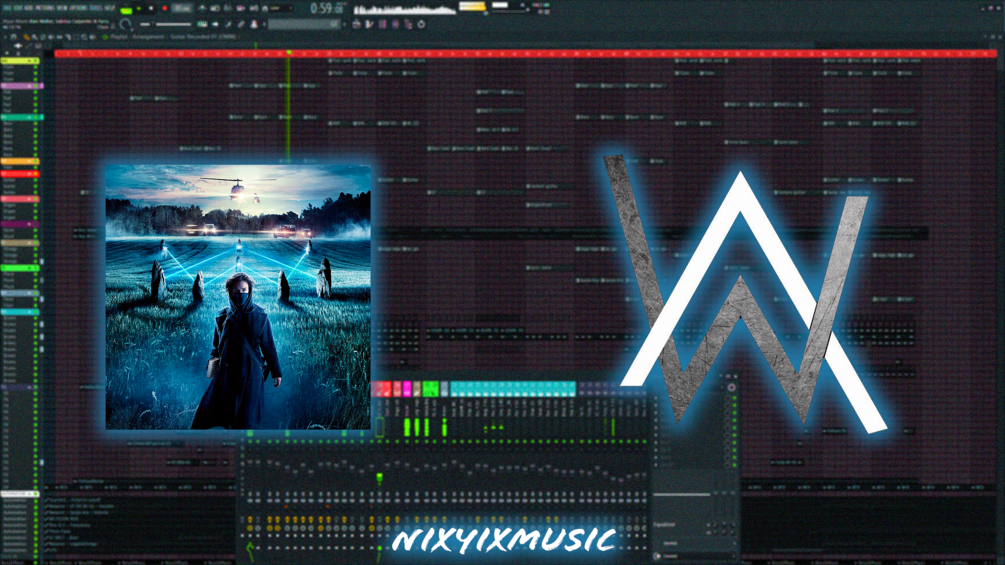
Task: Open the FILE menu
Action: (x=6, y=8)
